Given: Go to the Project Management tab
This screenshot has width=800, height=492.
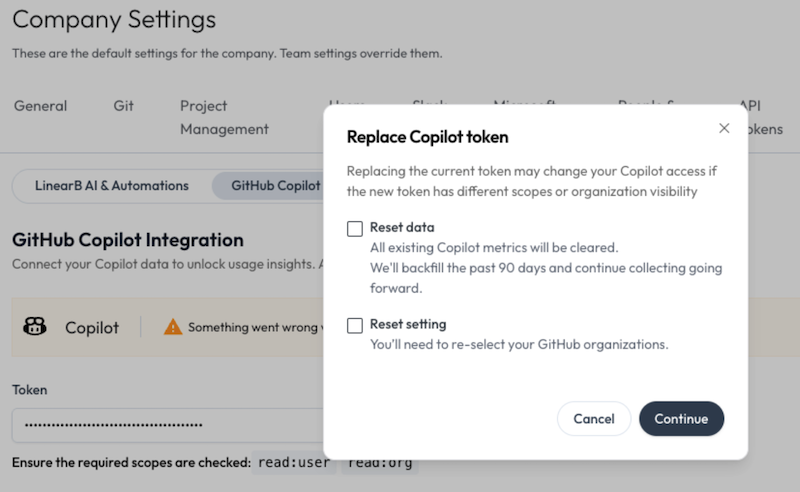Looking at the screenshot, I should pos(224,117).
